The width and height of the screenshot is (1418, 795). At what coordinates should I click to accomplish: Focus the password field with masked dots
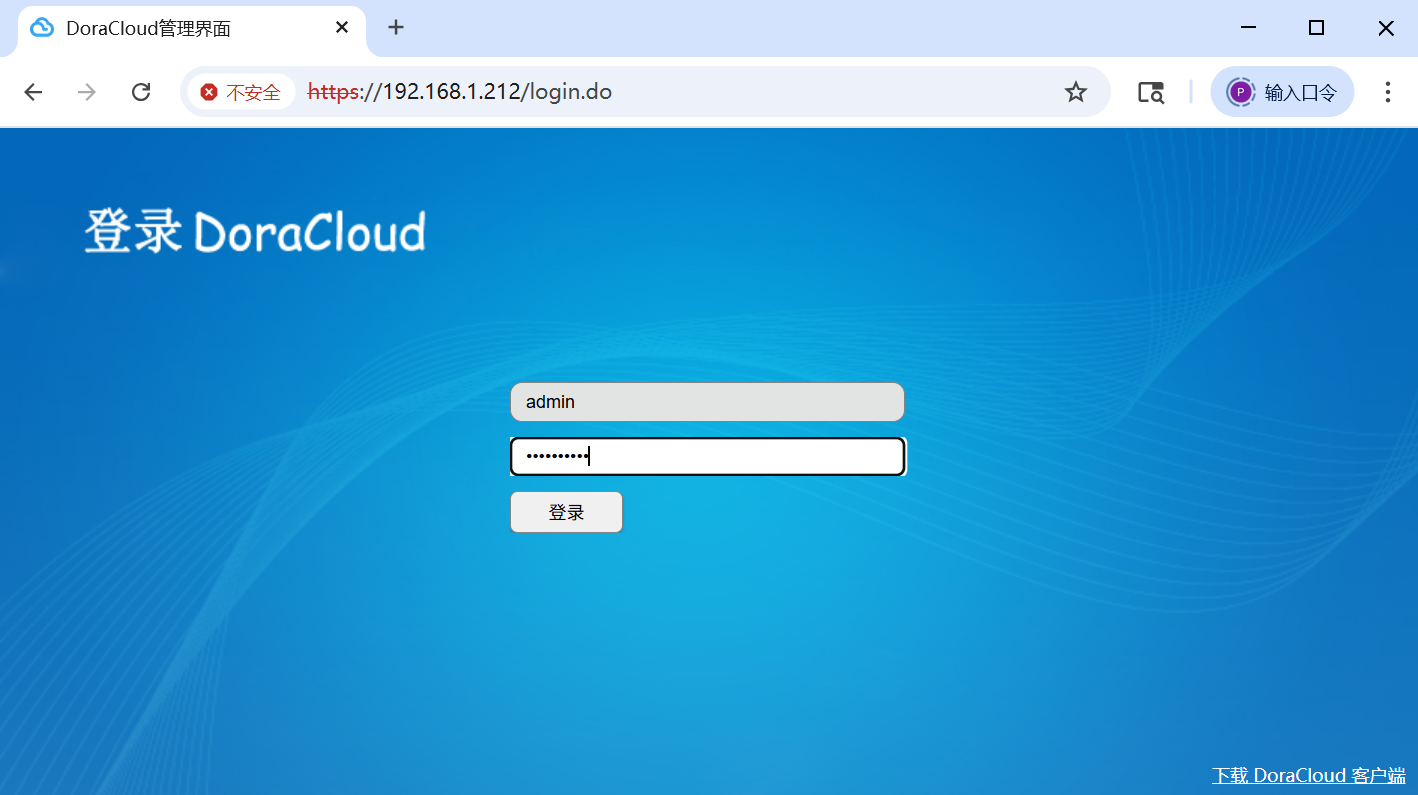(707, 457)
